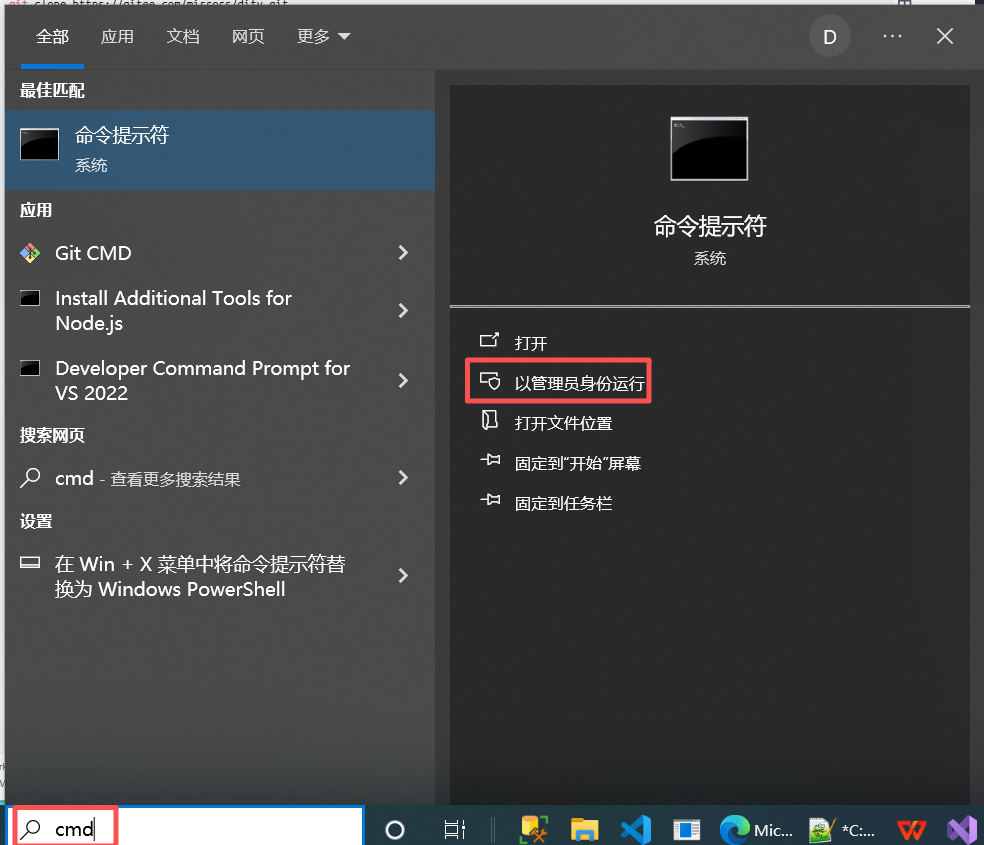Open cmd web search results entry
Image resolution: width=984 pixels, height=845 pixels.
[x=220, y=478]
